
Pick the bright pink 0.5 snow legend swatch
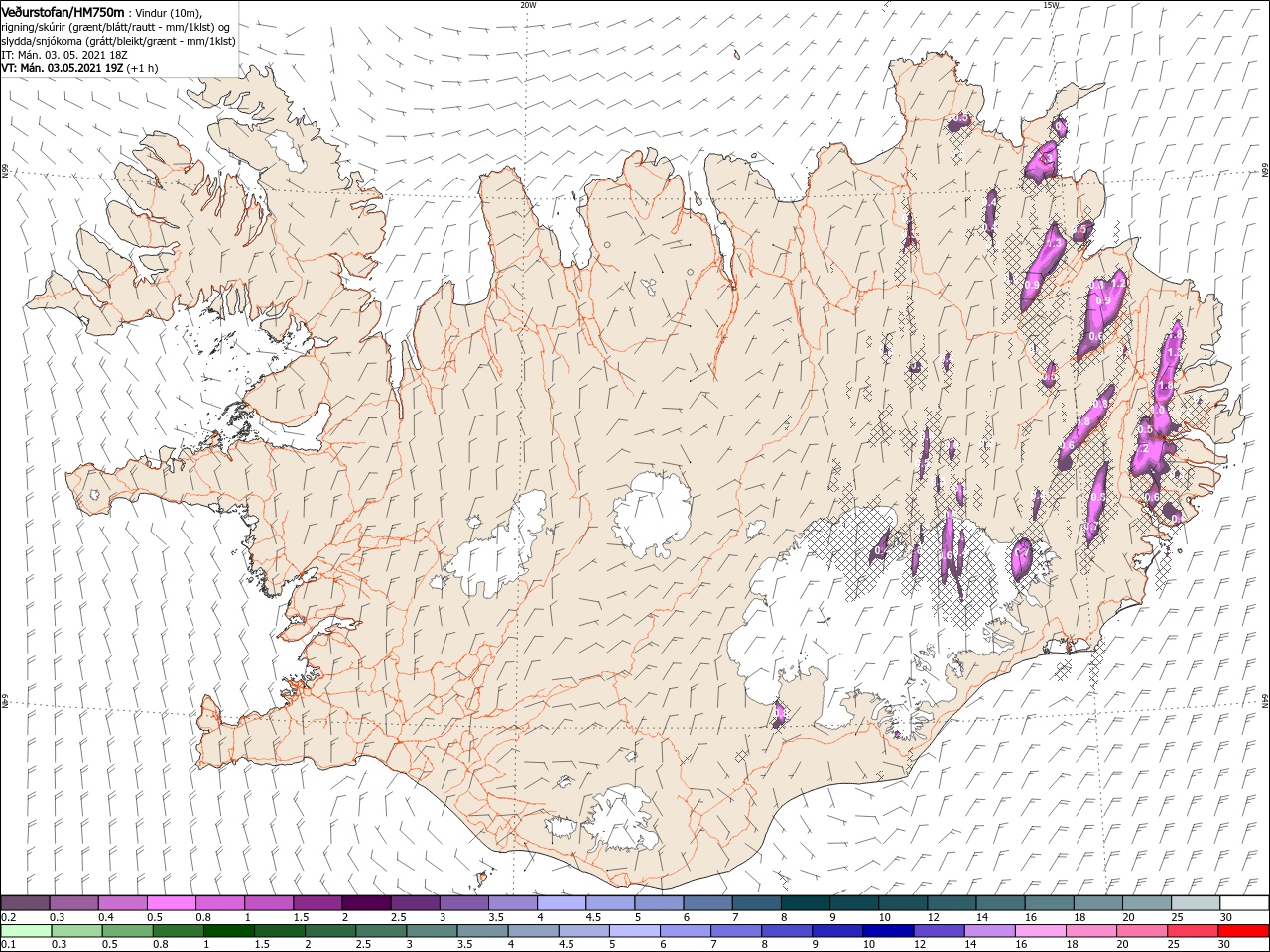point(171,903)
